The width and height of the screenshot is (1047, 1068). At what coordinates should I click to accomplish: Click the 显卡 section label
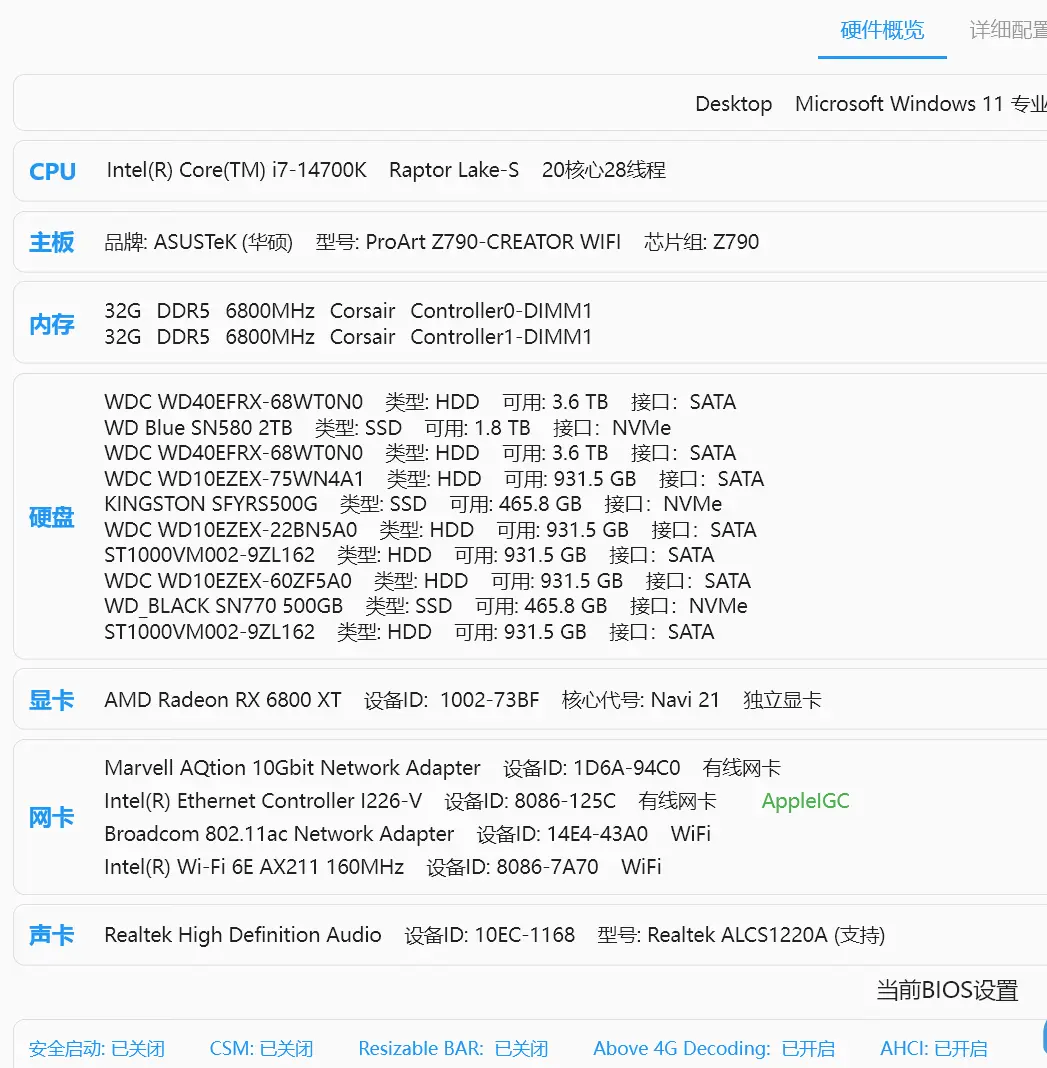click(x=52, y=700)
